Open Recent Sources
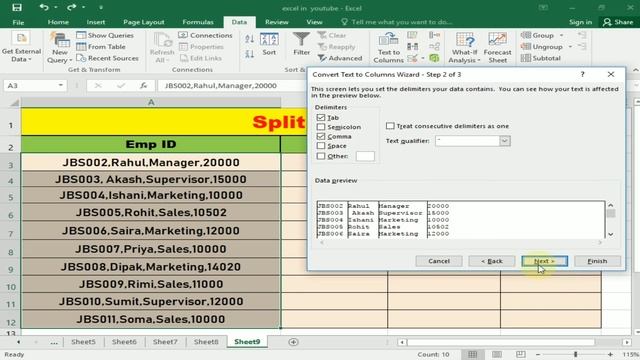This screenshot has width=640, height=360. tap(108, 58)
